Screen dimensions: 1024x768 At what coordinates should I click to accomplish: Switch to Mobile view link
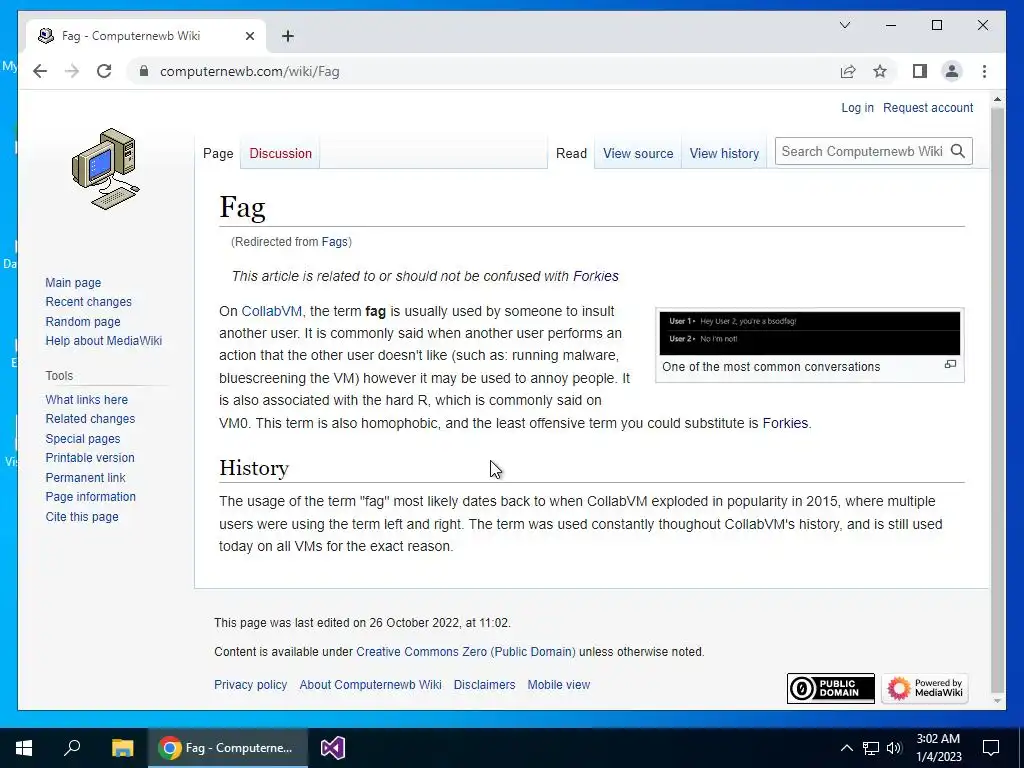558,684
